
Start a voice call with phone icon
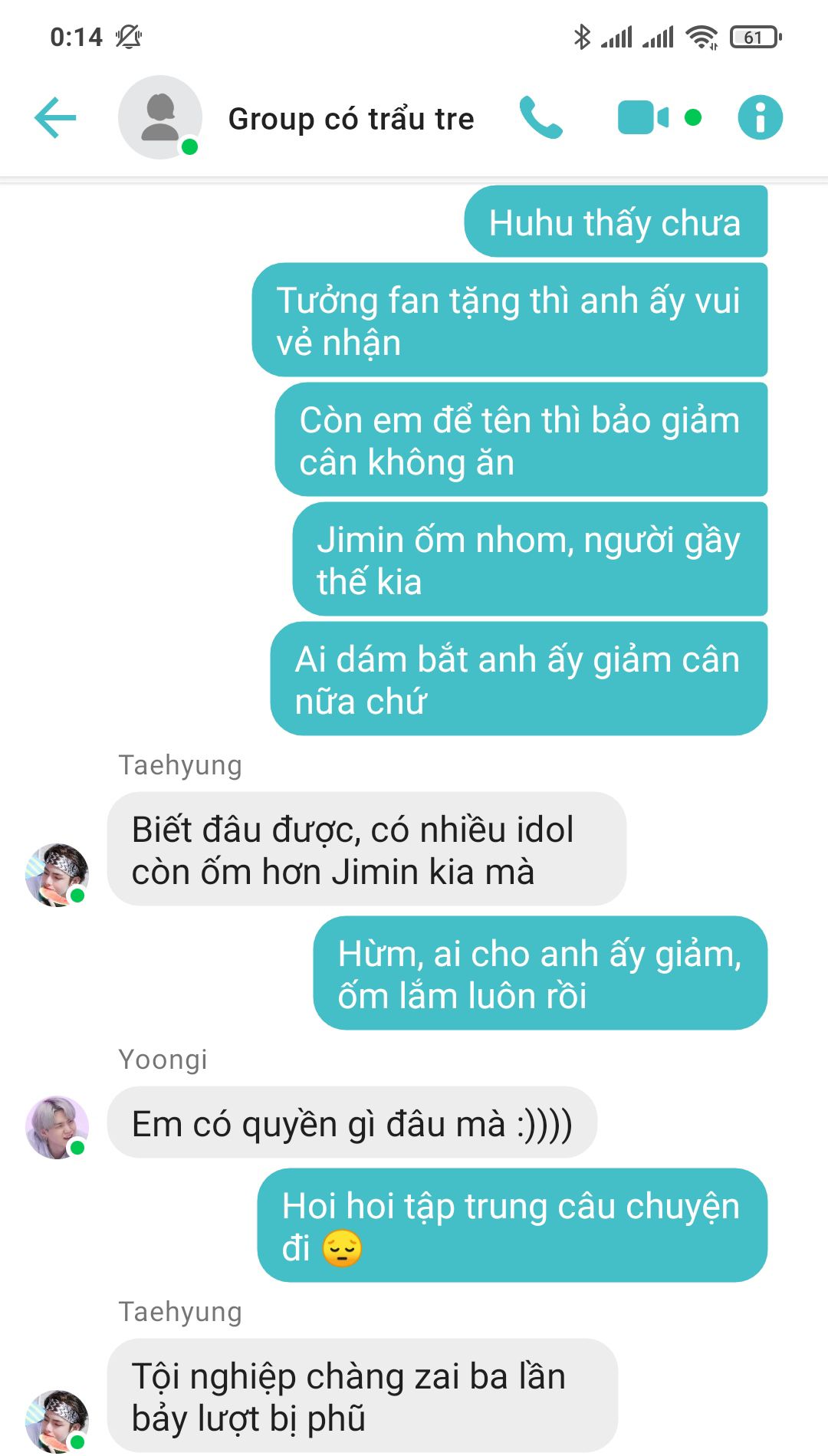coord(540,117)
